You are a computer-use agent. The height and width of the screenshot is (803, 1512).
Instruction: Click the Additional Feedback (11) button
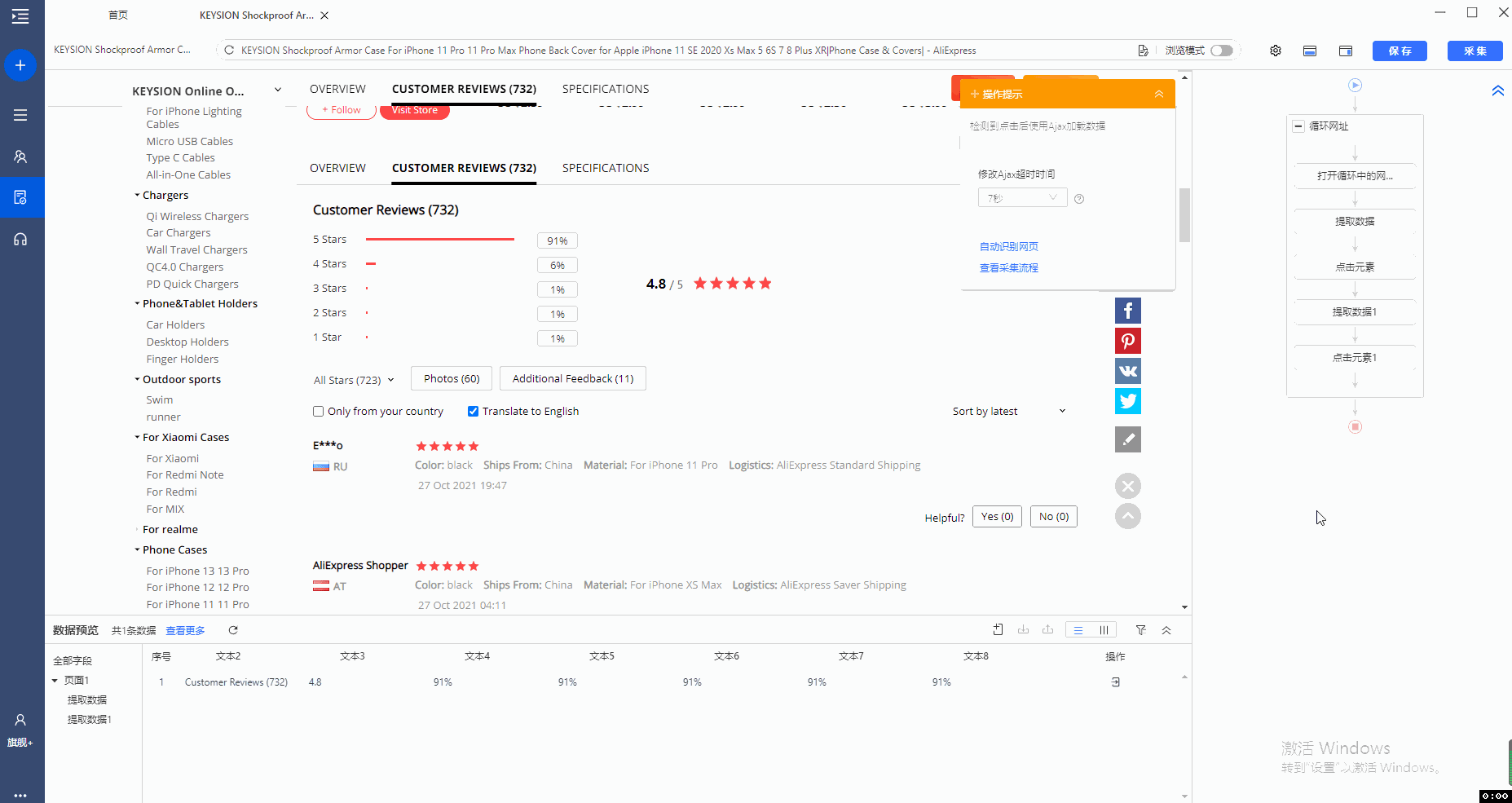[x=573, y=378]
